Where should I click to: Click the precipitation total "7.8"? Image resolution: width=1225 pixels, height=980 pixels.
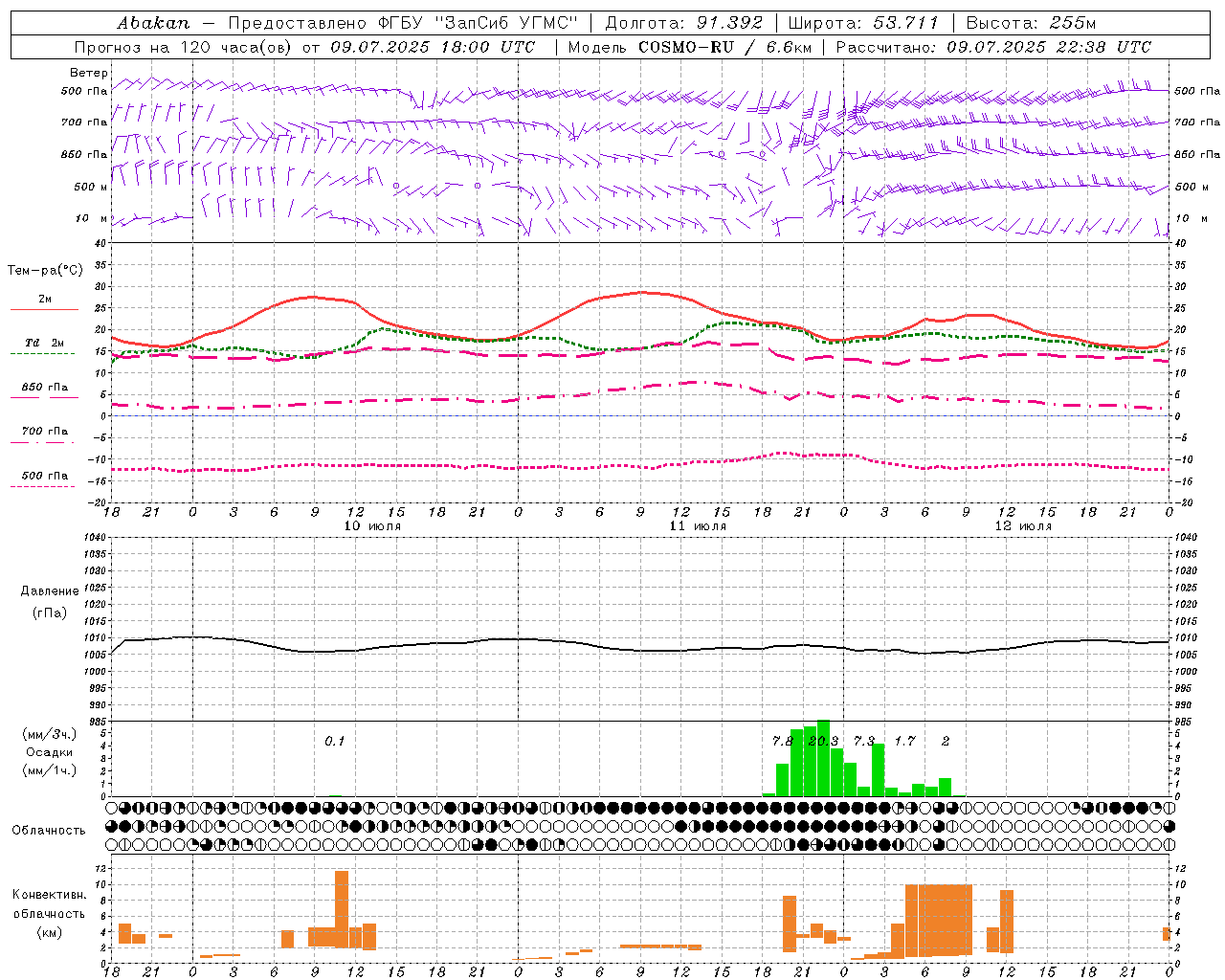coord(783,741)
